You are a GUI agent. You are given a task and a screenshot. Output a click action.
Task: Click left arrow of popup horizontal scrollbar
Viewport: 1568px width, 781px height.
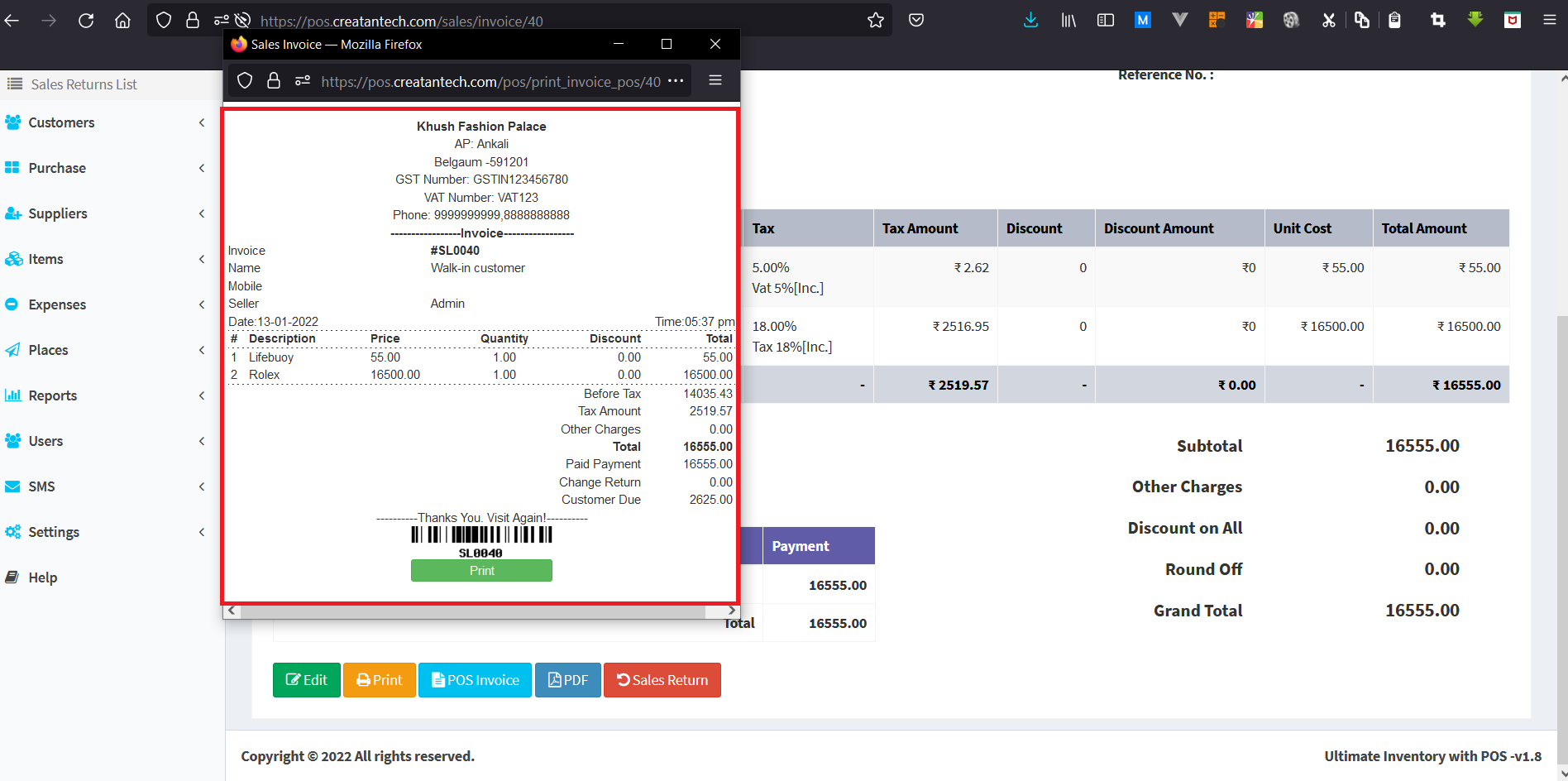pos(232,611)
